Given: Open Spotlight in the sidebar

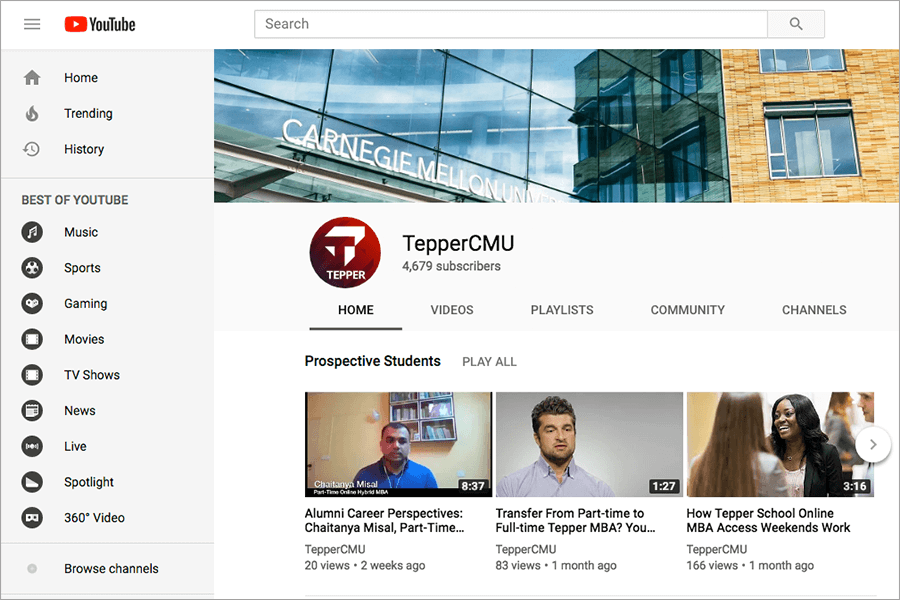Looking at the screenshot, I should (x=89, y=482).
